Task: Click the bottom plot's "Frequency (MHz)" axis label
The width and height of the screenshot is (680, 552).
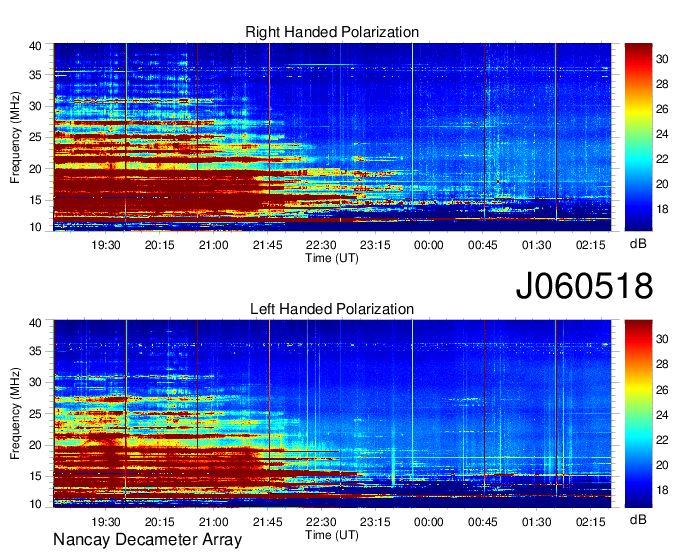Action: [x=15, y=414]
